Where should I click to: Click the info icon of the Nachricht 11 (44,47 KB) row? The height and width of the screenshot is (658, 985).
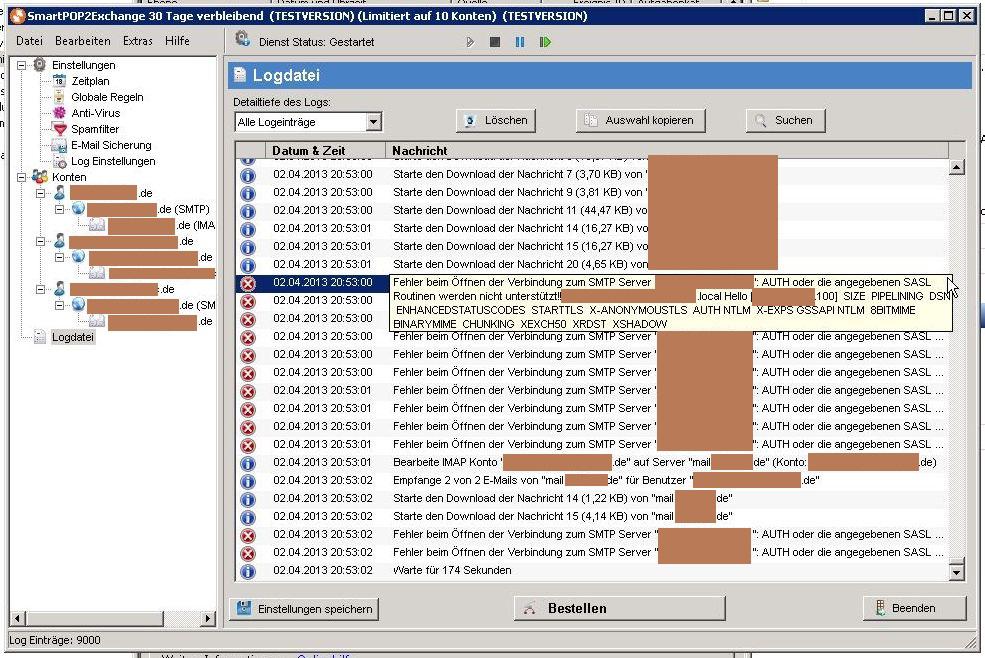tap(248, 211)
